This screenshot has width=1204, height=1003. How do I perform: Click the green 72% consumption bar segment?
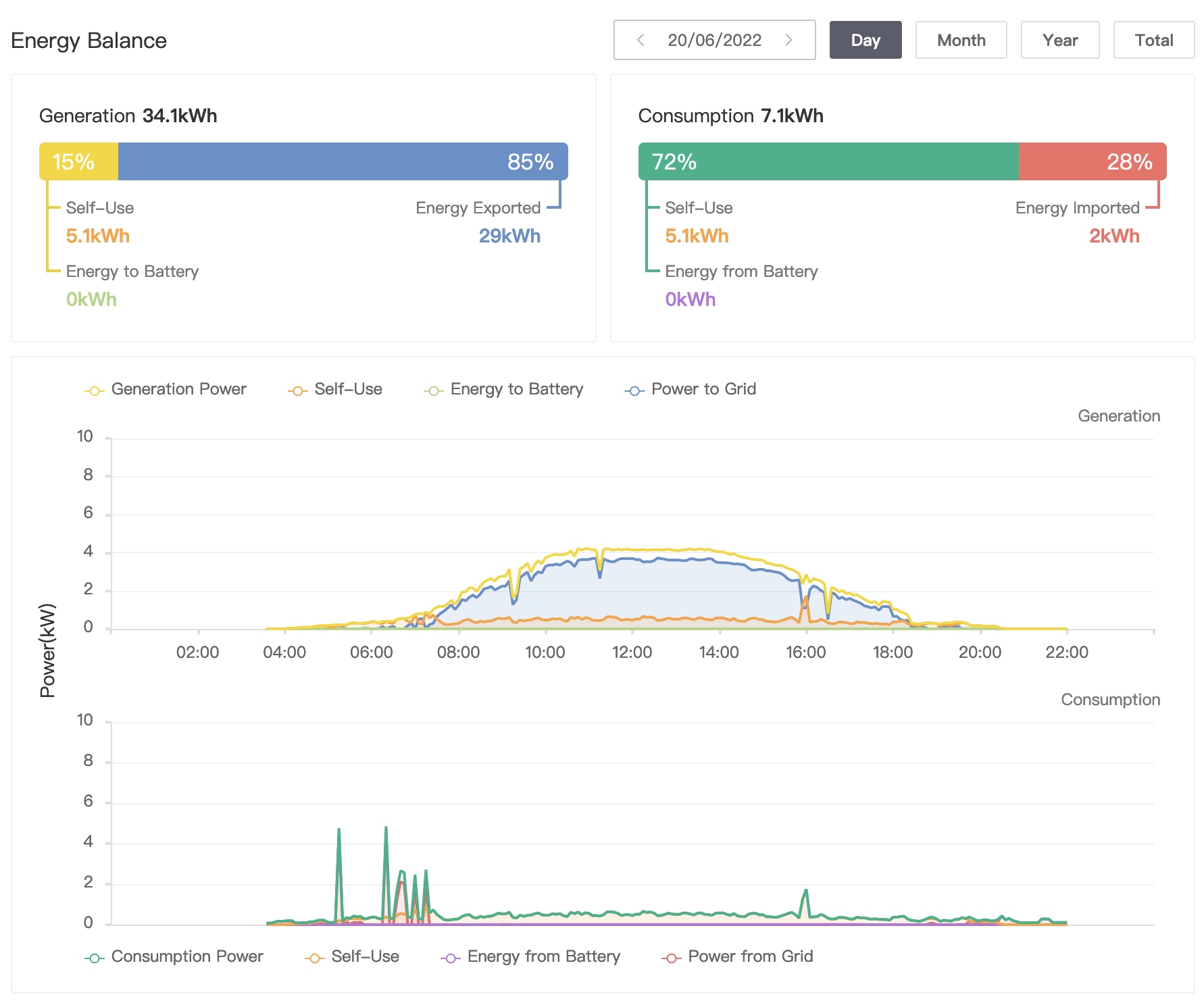click(828, 161)
